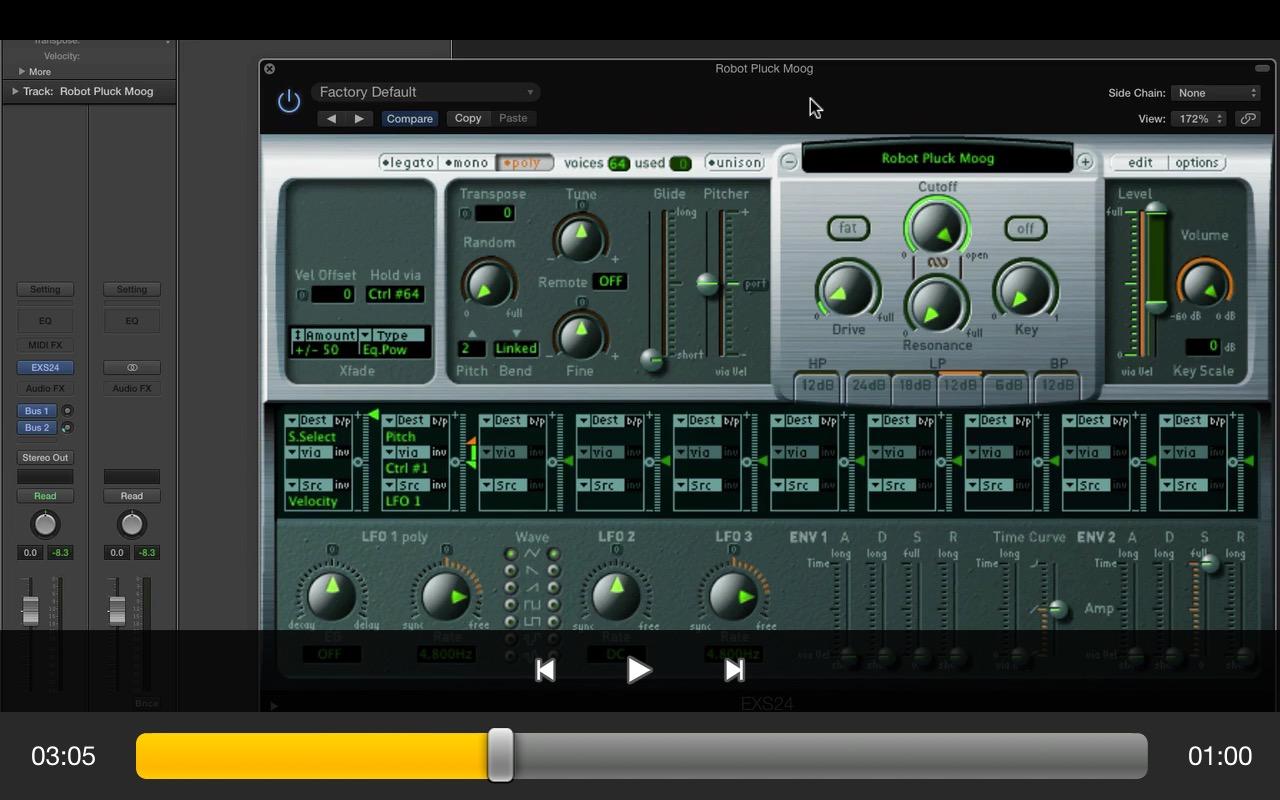Open the Side Chain dropdown
Screen dimensions: 1280x800
click(x=1216, y=93)
